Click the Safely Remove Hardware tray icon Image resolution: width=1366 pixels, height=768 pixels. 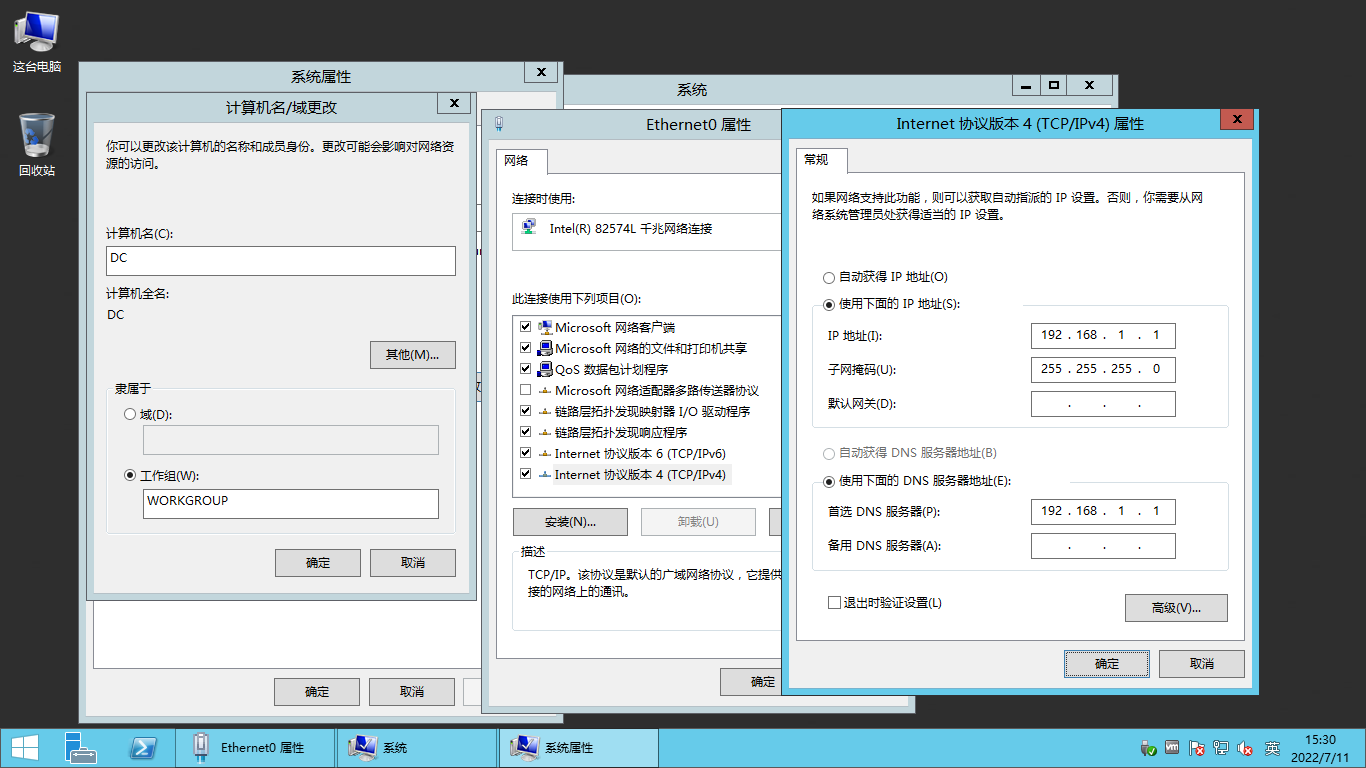point(1148,748)
